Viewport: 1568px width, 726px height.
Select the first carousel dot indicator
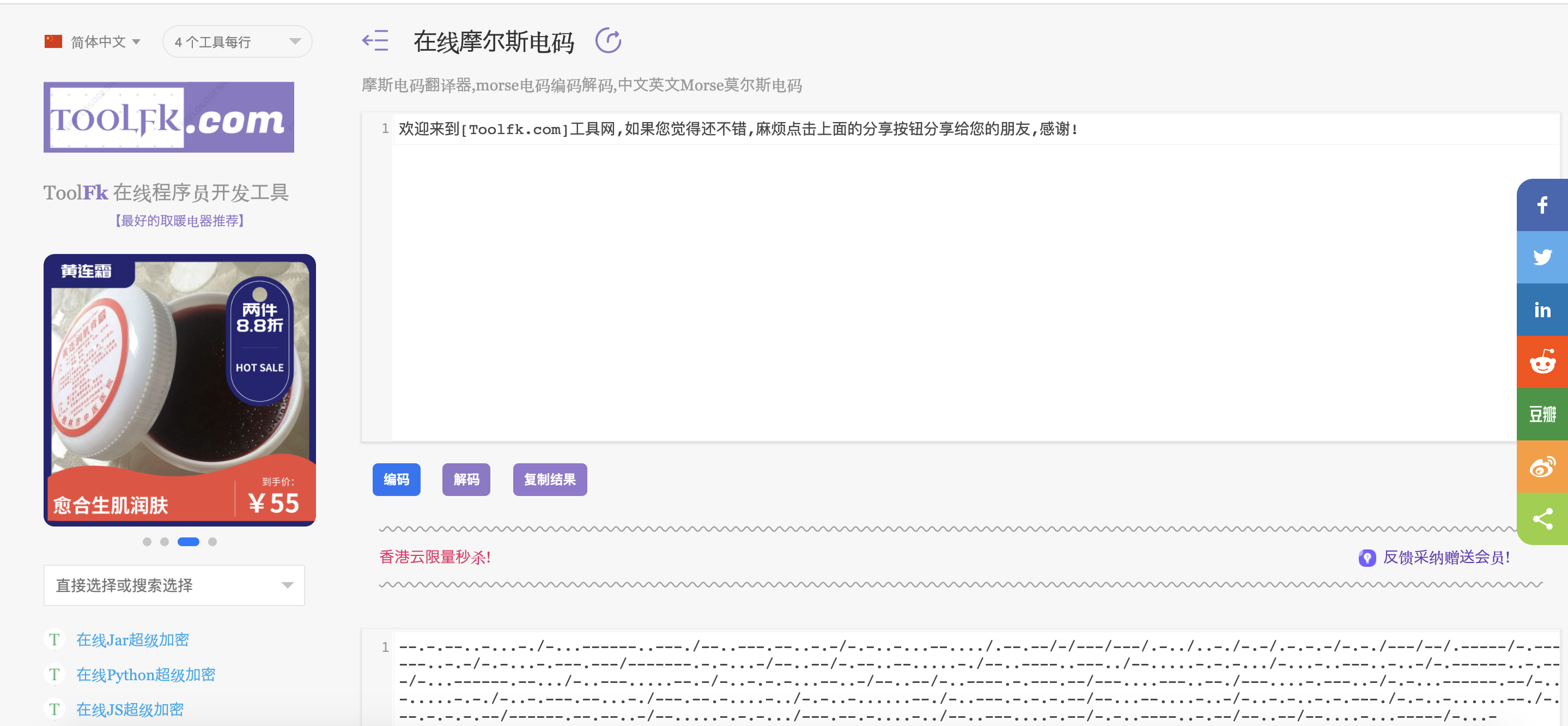[x=147, y=541]
